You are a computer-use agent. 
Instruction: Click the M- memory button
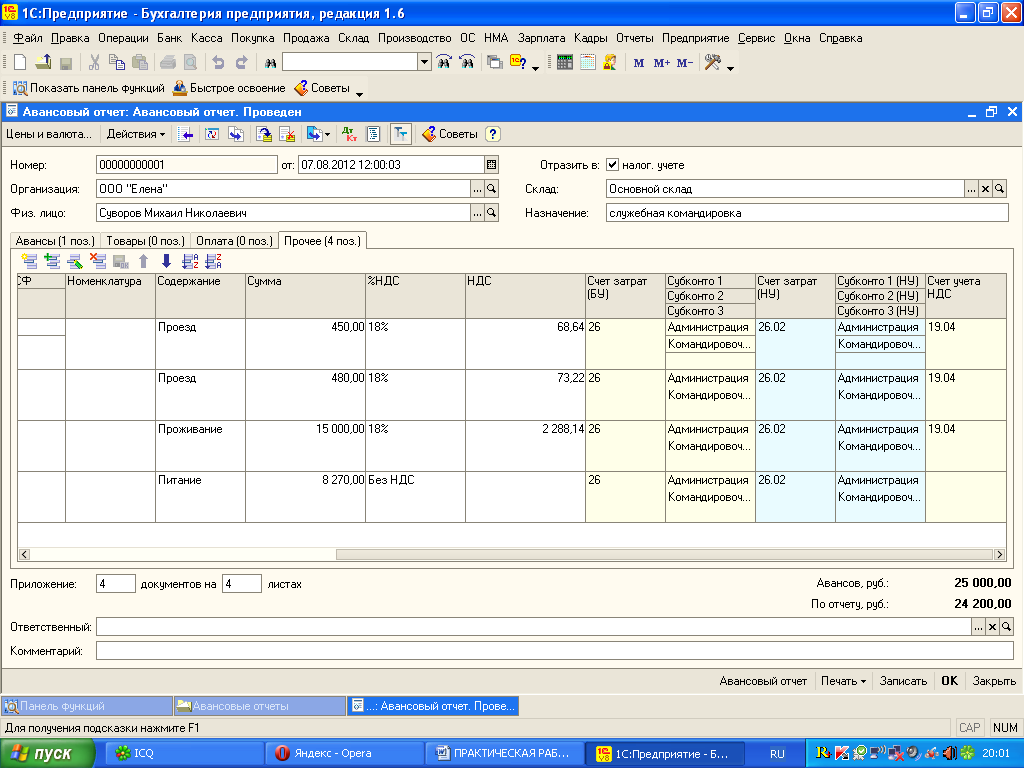coord(684,63)
